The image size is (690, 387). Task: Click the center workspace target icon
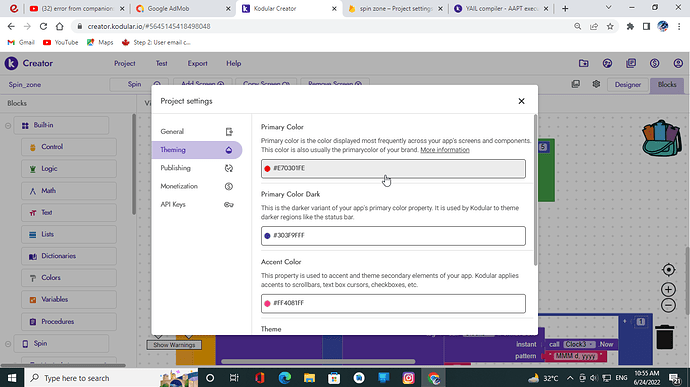pos(668,269)
